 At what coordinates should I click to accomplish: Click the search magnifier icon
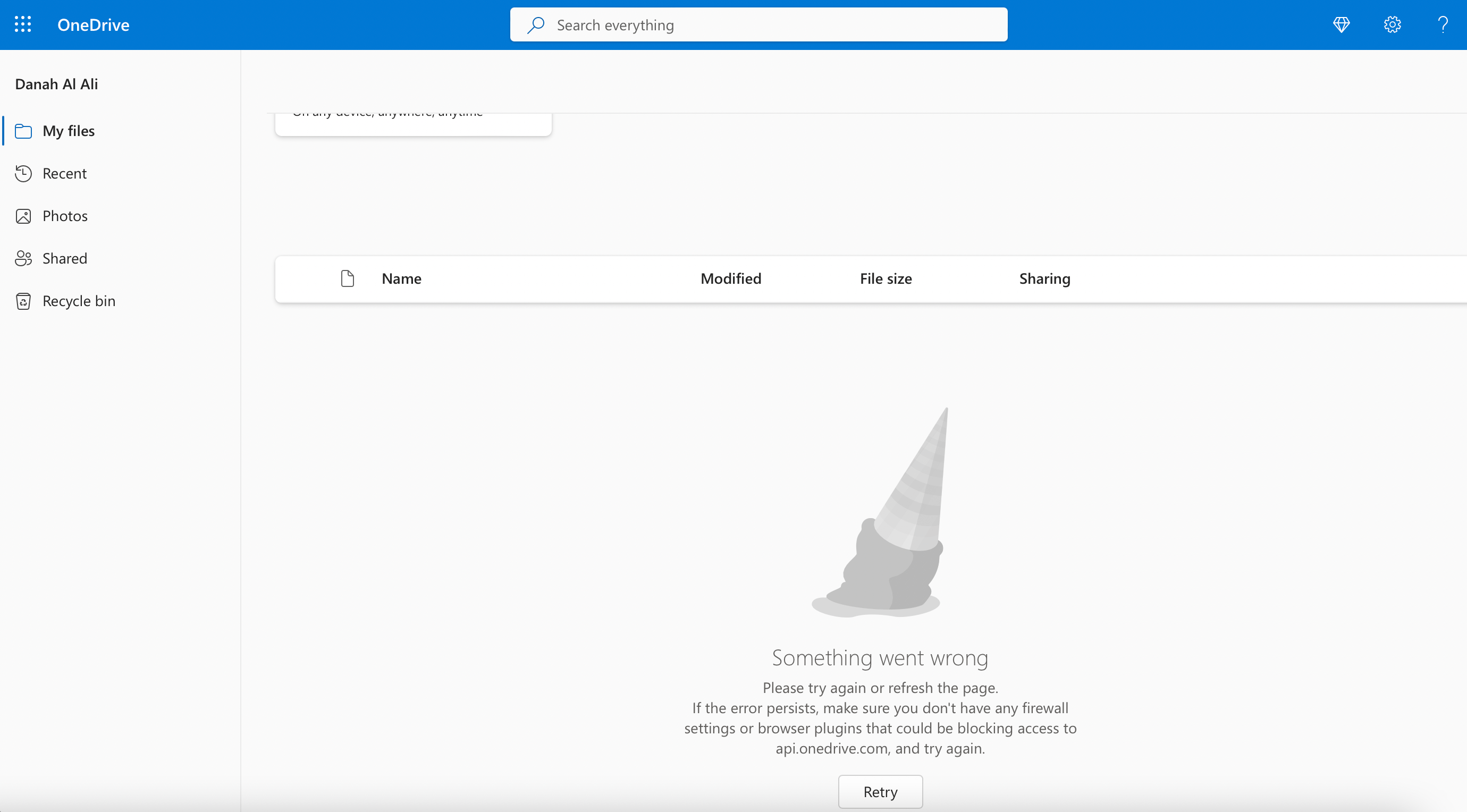point(535,25)
